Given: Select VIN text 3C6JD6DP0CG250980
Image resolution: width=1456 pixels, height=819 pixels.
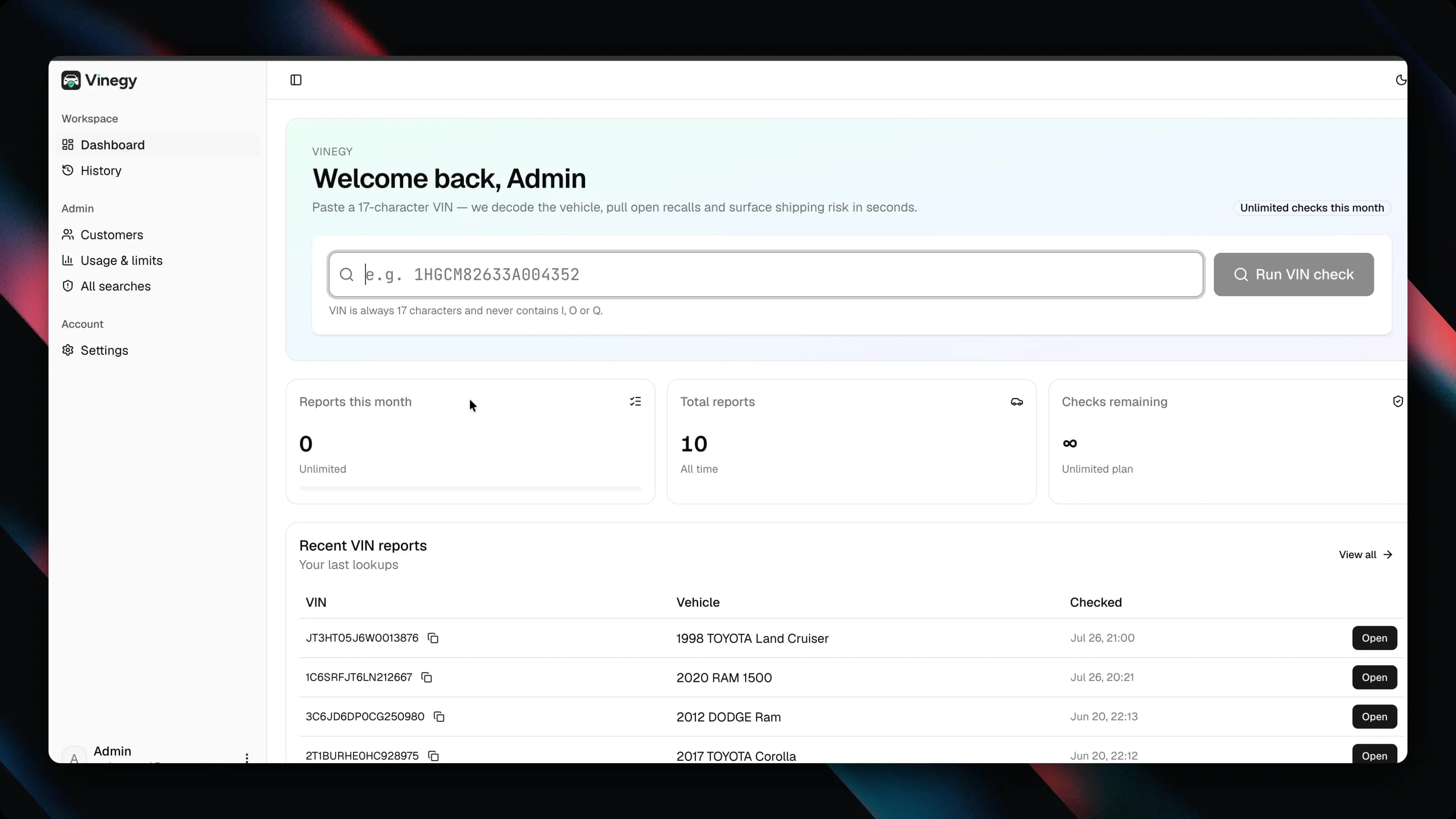Looking at the screenshot, I should (365, 717).
